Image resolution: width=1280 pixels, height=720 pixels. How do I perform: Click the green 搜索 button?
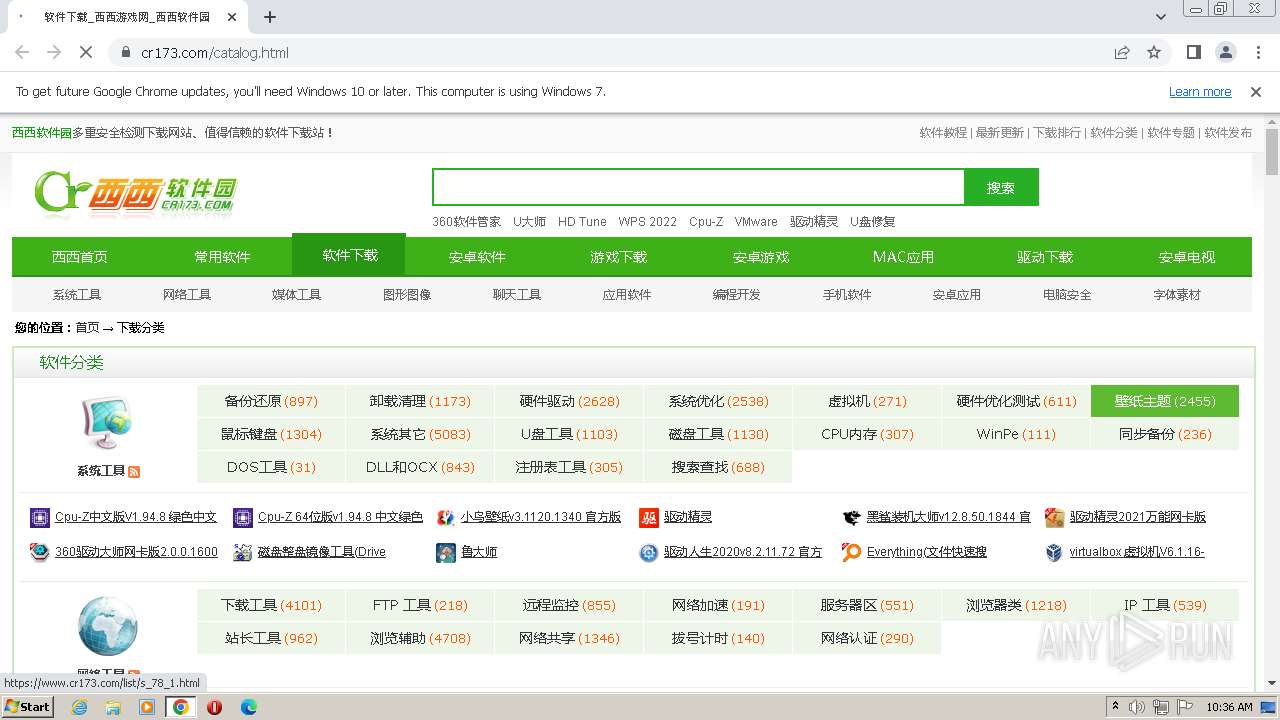(x=1001, y=187)
